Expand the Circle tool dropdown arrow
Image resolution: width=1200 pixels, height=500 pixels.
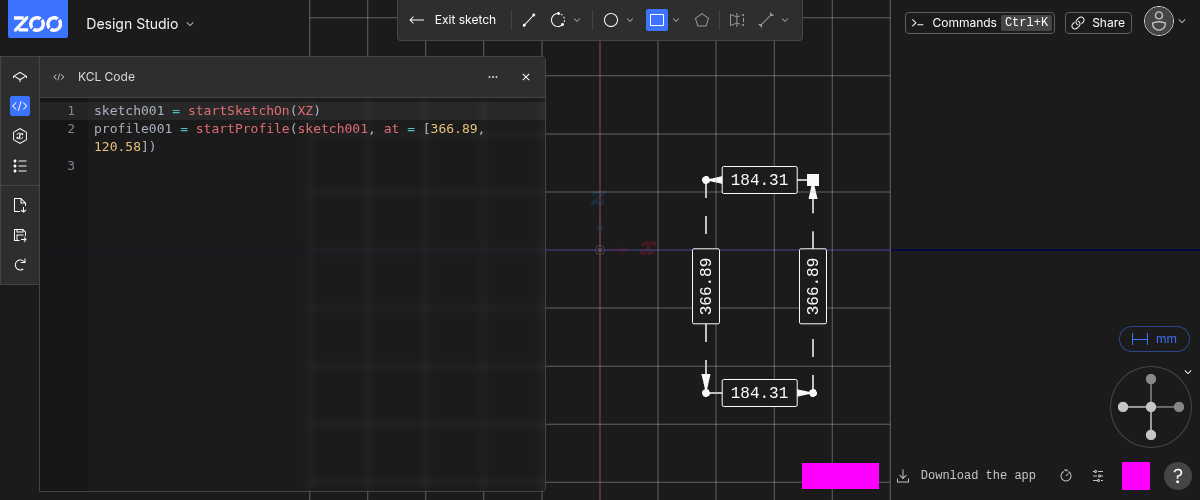(x=630, y=20)
